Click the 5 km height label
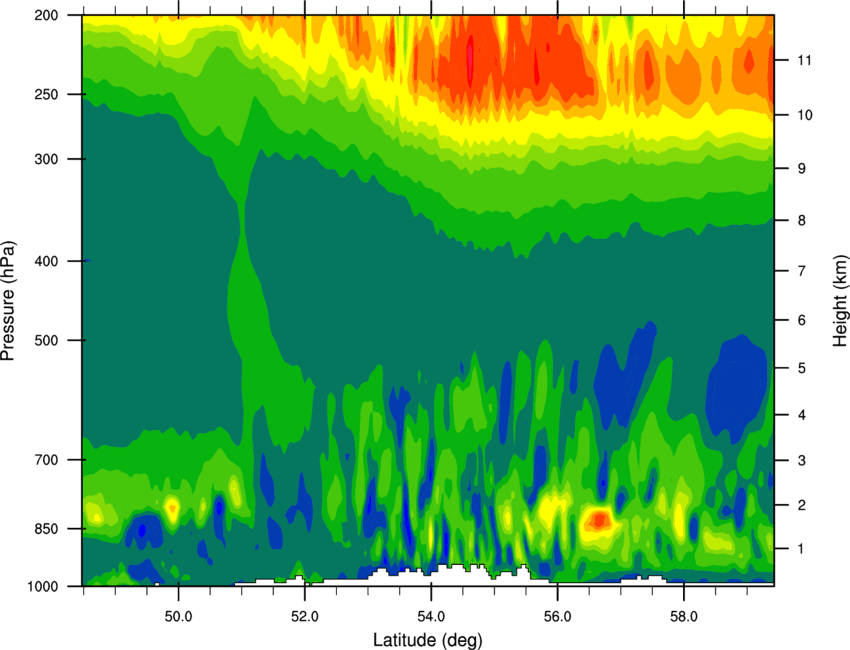The image size is (850, 650). [x=802, y=368]
